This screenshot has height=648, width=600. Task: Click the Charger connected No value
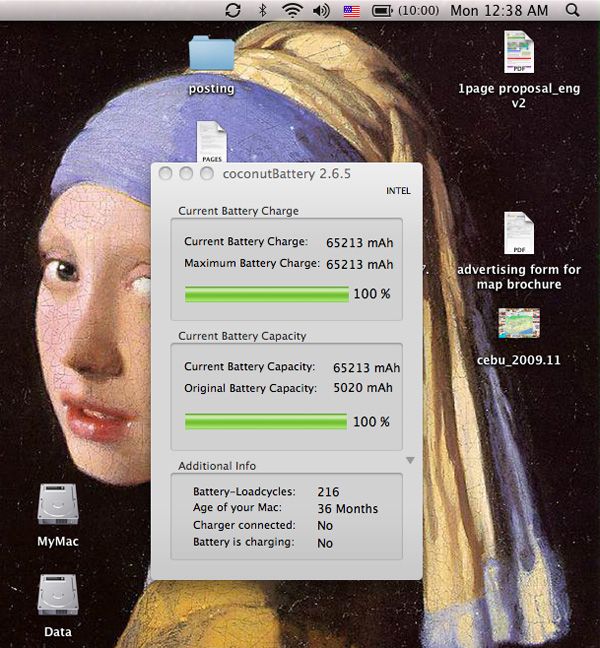click(x=325, y=526)
